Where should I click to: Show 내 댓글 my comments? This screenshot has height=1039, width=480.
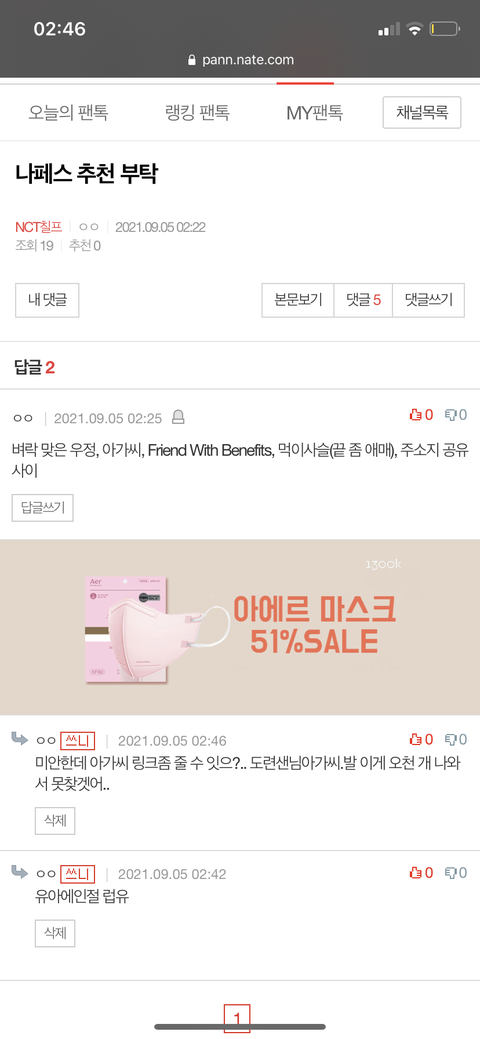pyautogui.click(x=48, y=300)
